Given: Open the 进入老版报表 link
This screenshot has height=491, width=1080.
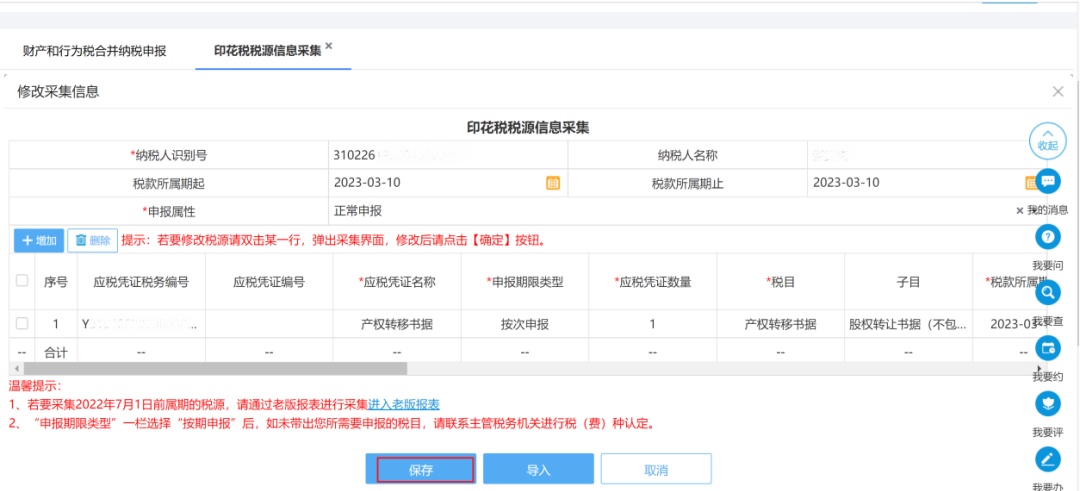Looking at the screenshot, I should pyautogui.click(x=404, y=404).
